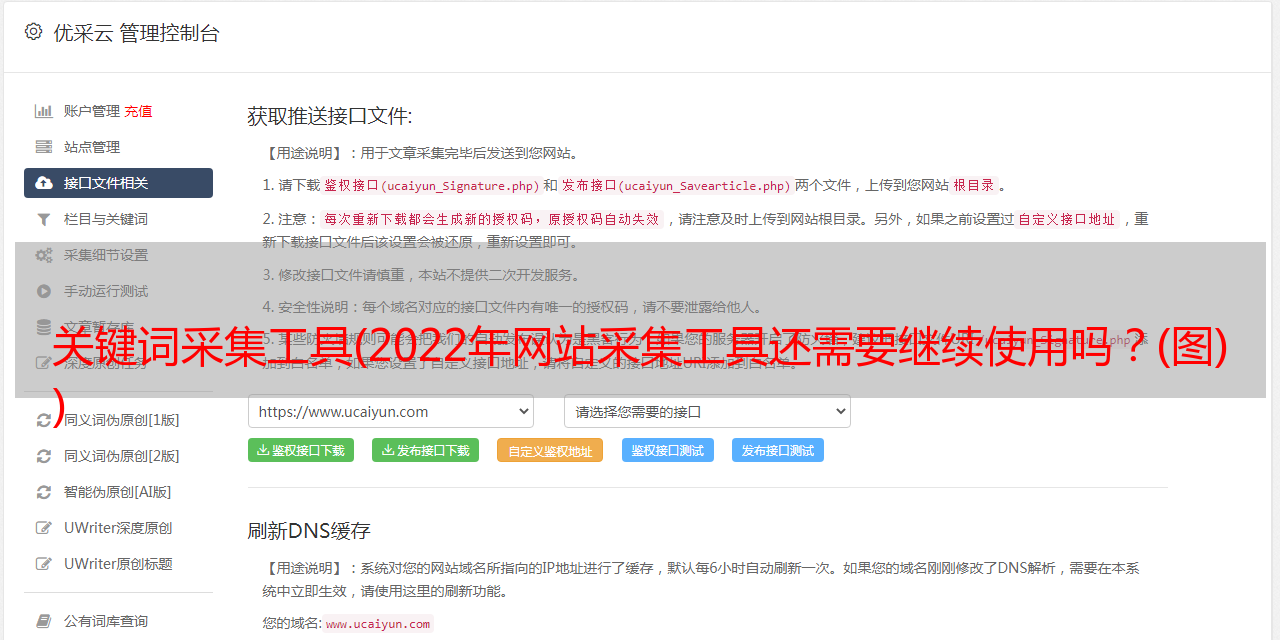Click the orange 自定义鉴权地址 button
Viewport: 1280px width, 640px height.
[550, 450]
